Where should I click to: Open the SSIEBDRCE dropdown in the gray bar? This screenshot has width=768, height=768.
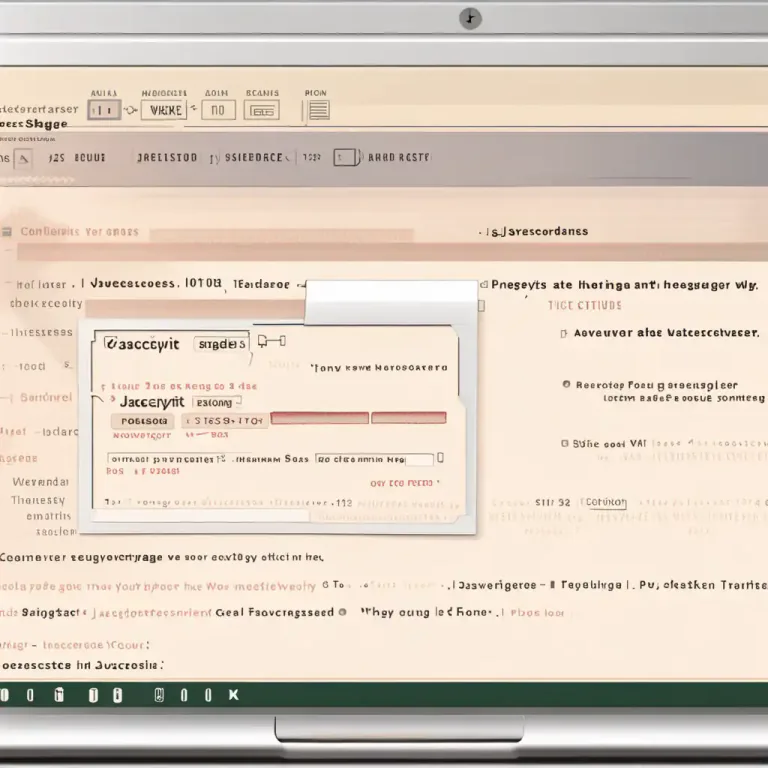tap(257, 158)
